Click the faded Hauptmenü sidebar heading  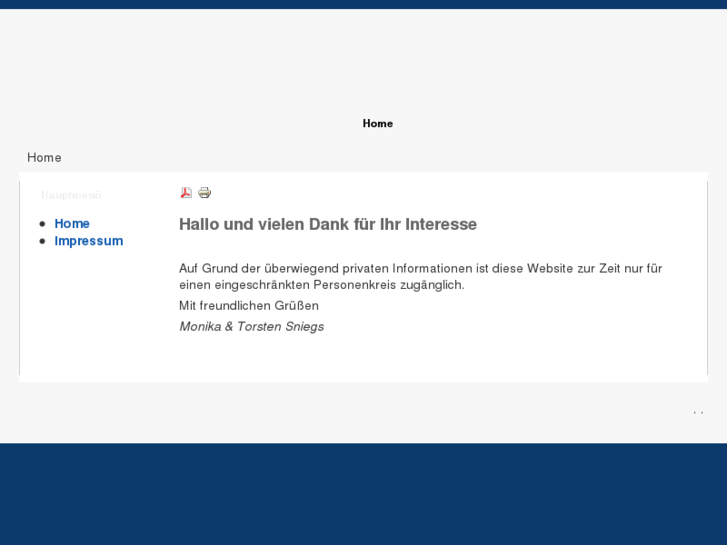(x=71, y=195)
